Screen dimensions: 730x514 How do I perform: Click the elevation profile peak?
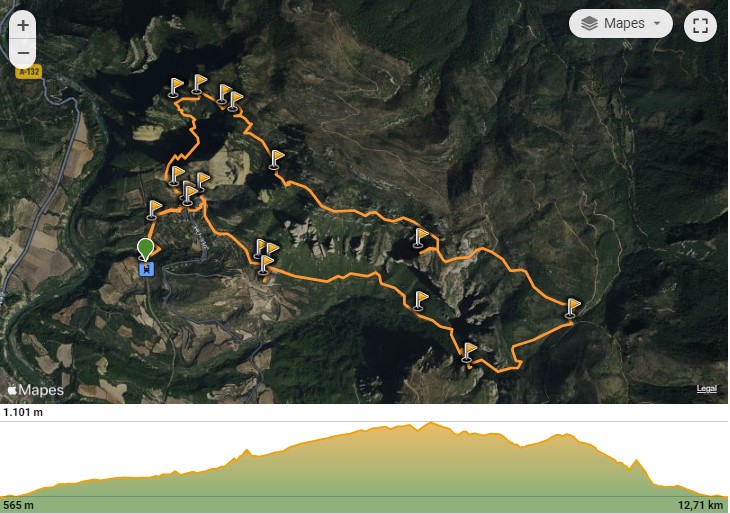click(x=430, y=423)
